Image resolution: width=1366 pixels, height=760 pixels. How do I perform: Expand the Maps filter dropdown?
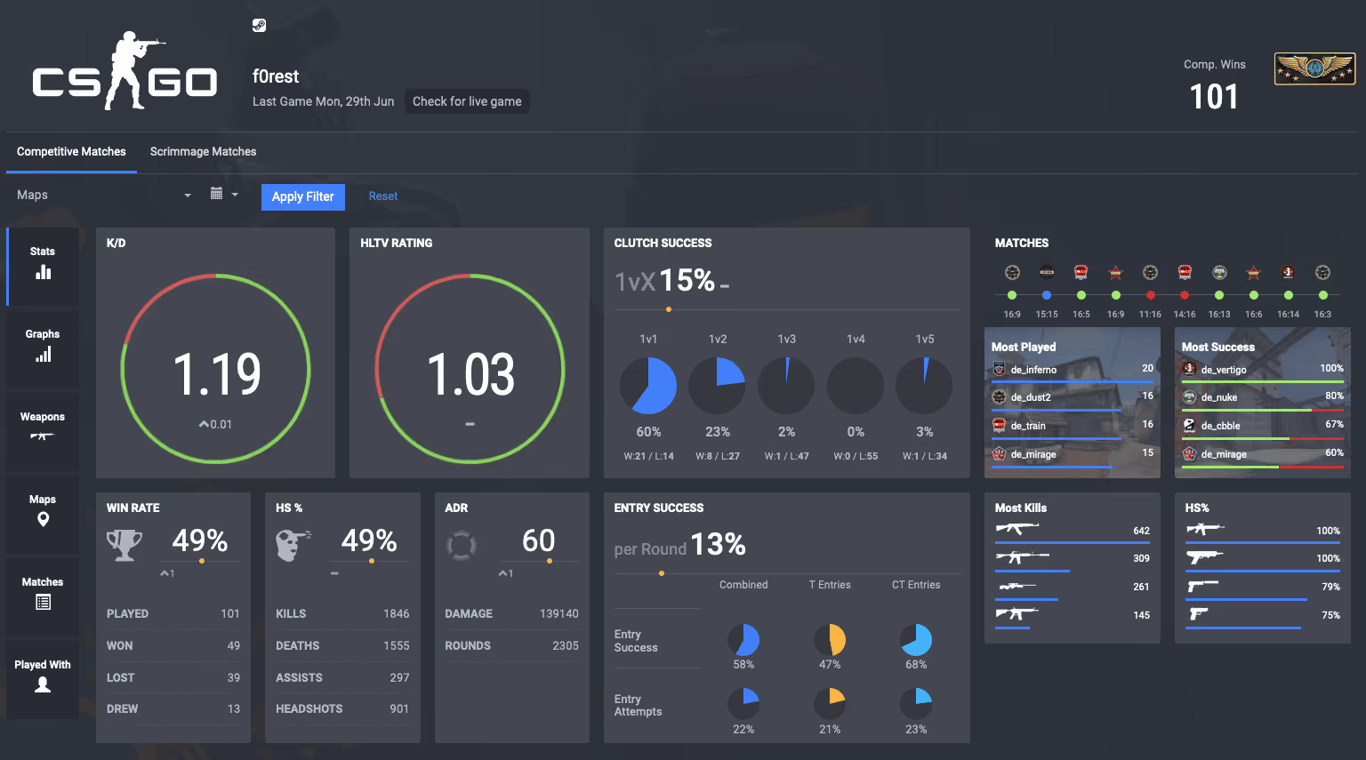[x=104, y=195]
